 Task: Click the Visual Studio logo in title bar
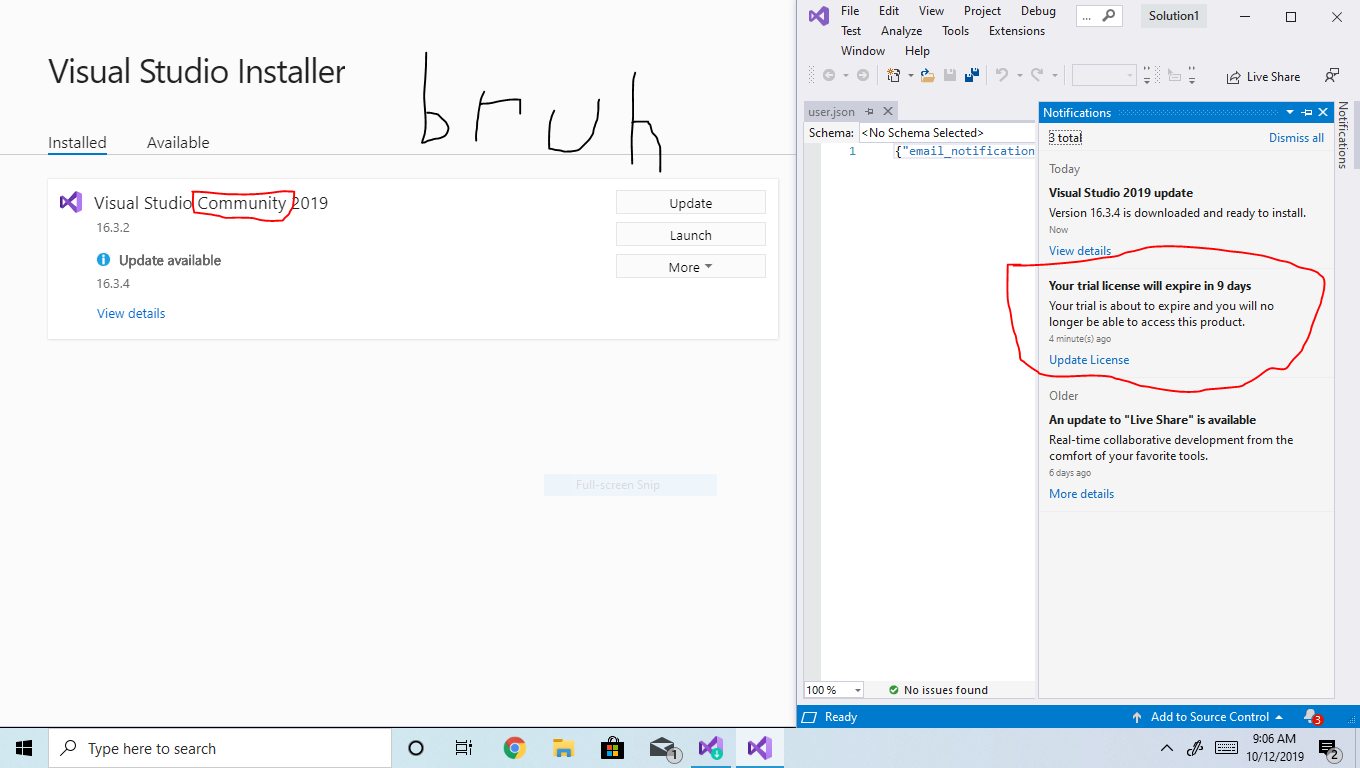click(x=818, y=16)
